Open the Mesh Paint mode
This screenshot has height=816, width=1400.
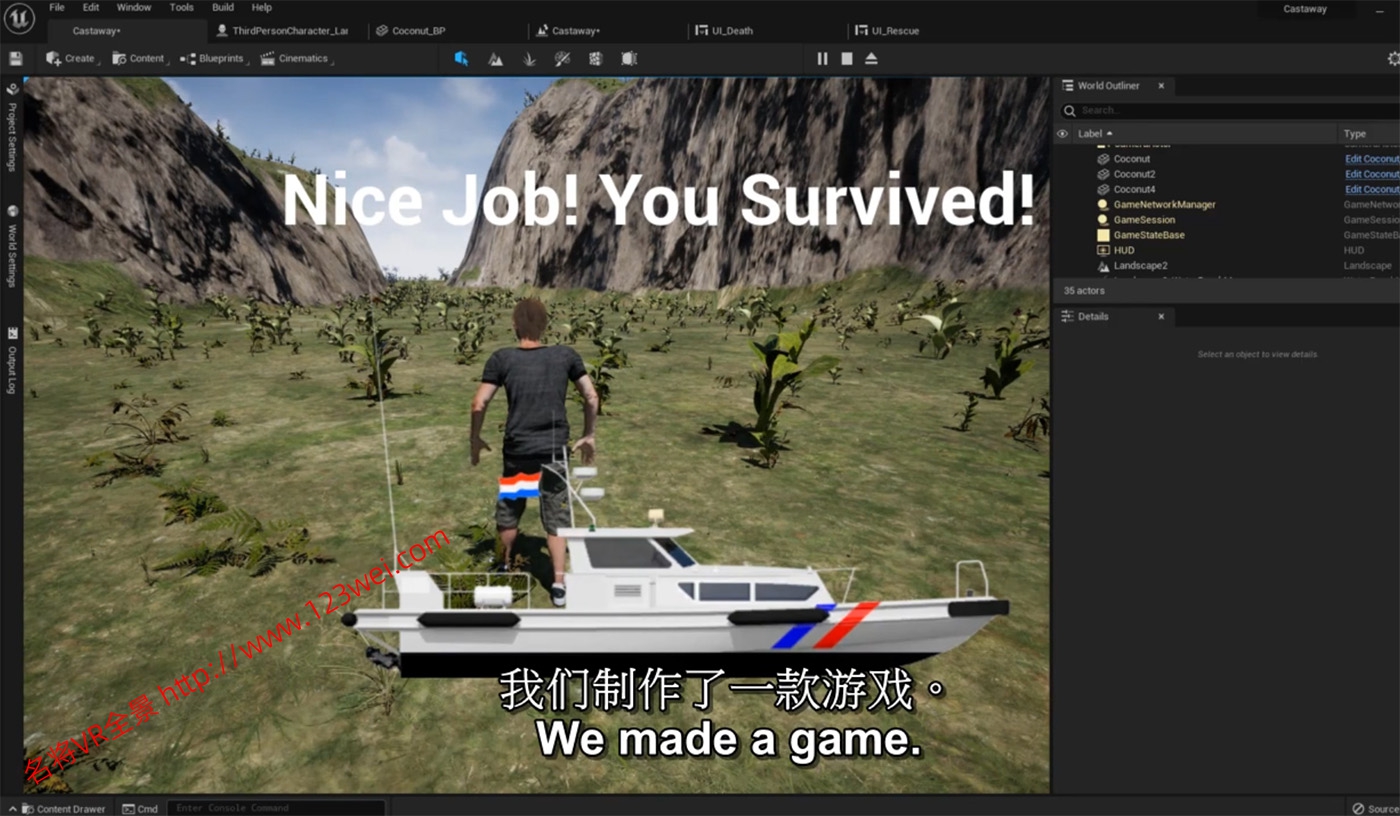coord(562,59)
